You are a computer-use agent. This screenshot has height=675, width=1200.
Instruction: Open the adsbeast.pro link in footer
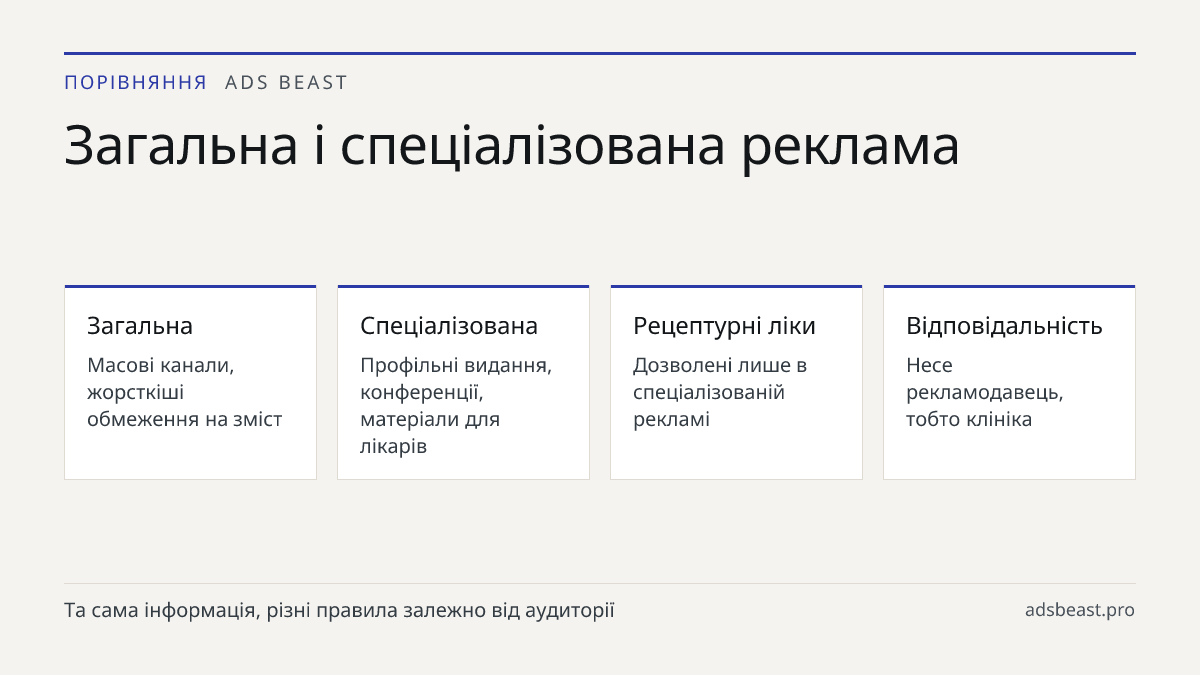click(1080, 610)
